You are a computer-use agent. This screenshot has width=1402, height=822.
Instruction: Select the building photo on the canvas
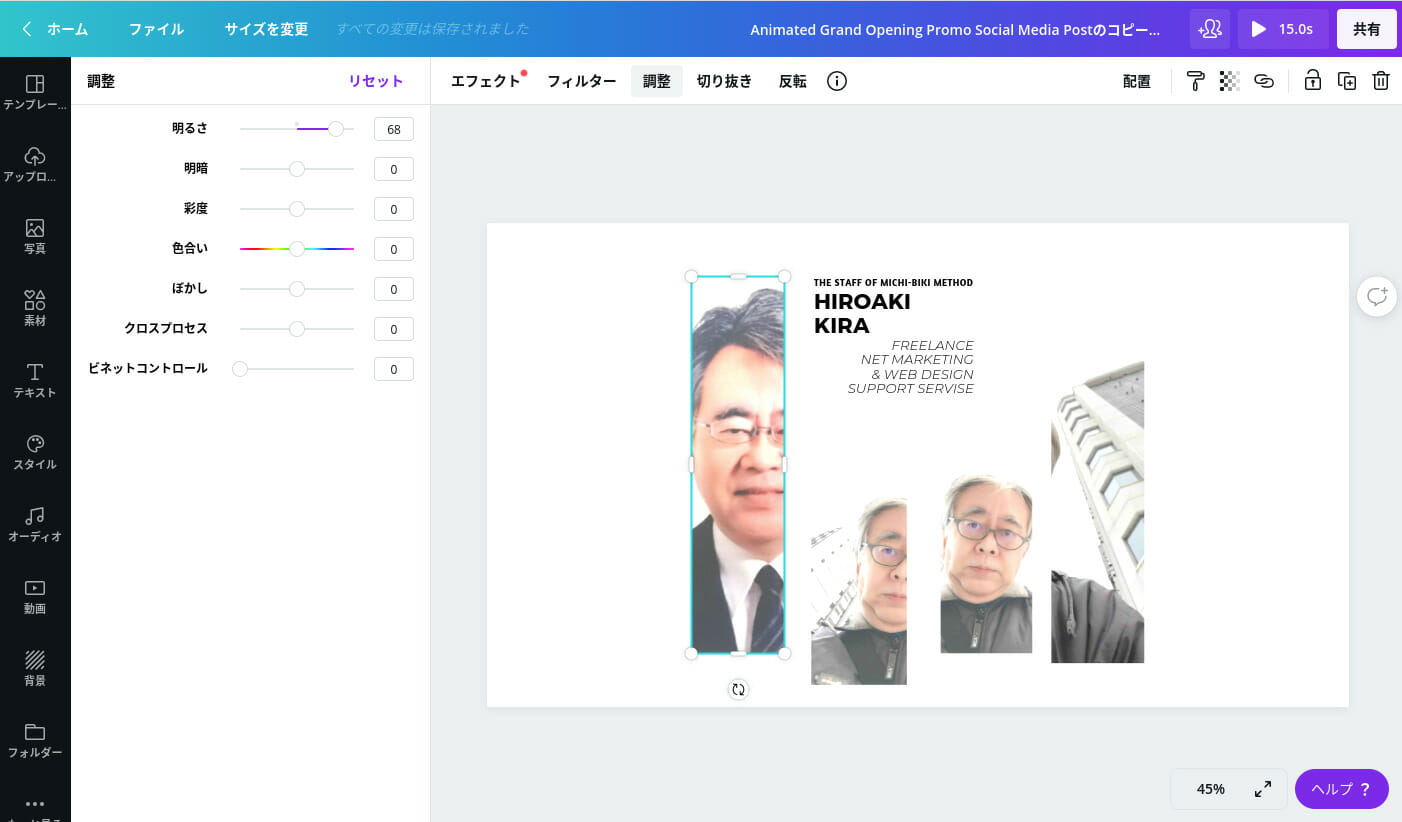(1097, 512)
